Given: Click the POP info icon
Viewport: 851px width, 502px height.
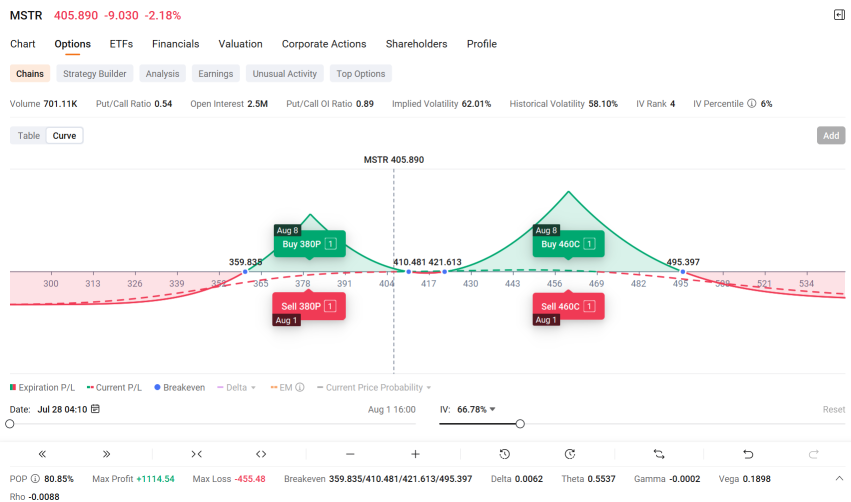Looking at the screenshot, I should 35,479.
